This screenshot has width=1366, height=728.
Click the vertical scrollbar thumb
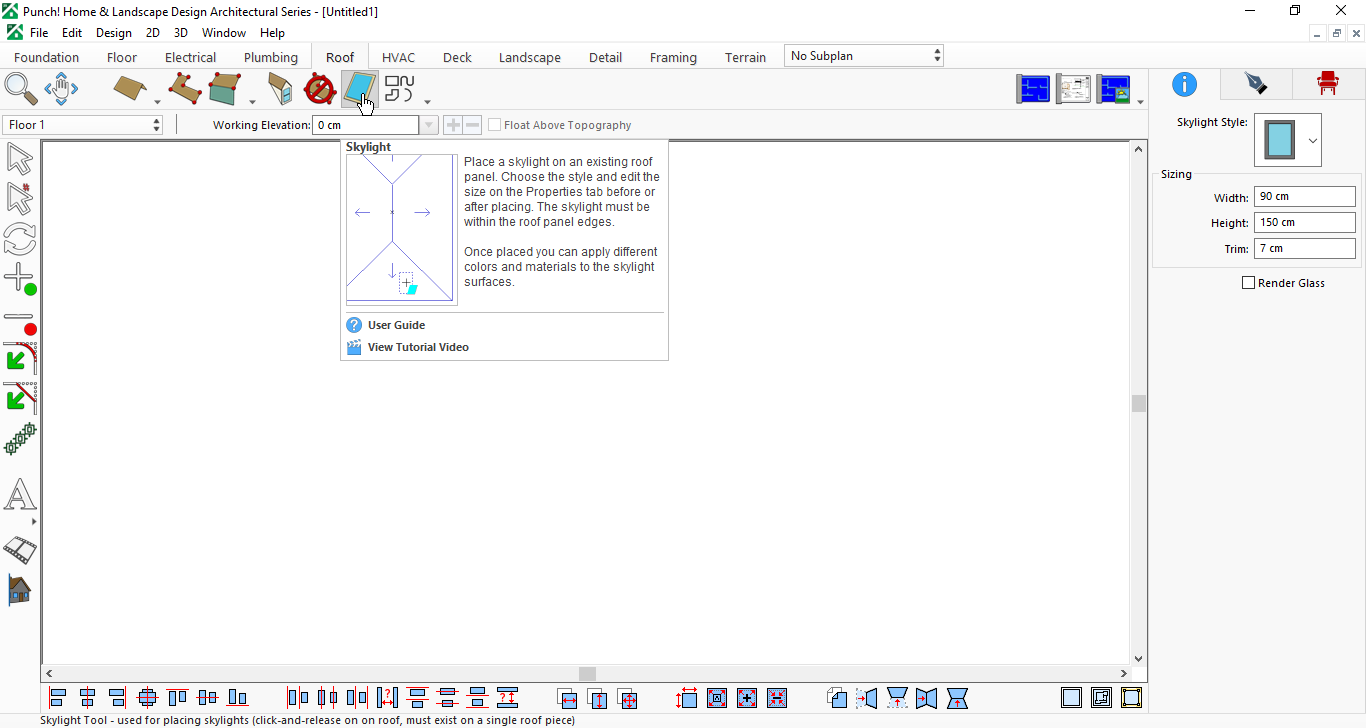(1139, 403)
